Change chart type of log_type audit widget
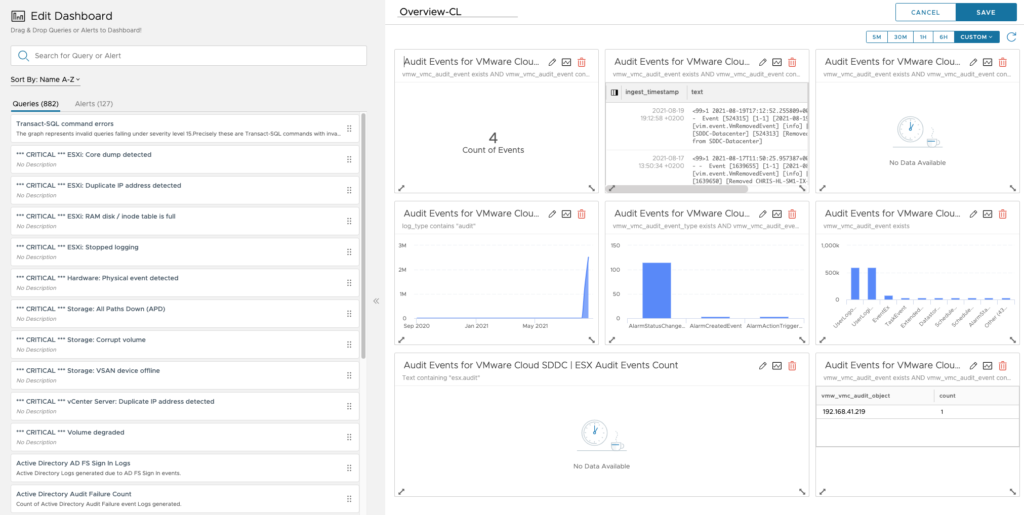Viewport: 1024px width, 515px height. pyautogui.click(x=566, y=213)
